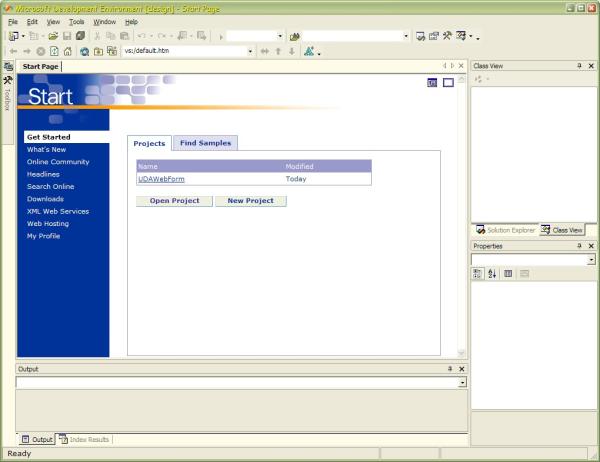Screen dimensions: 600x462
Task: Open the Properties object dropdown
Action: tap(592, 260)
